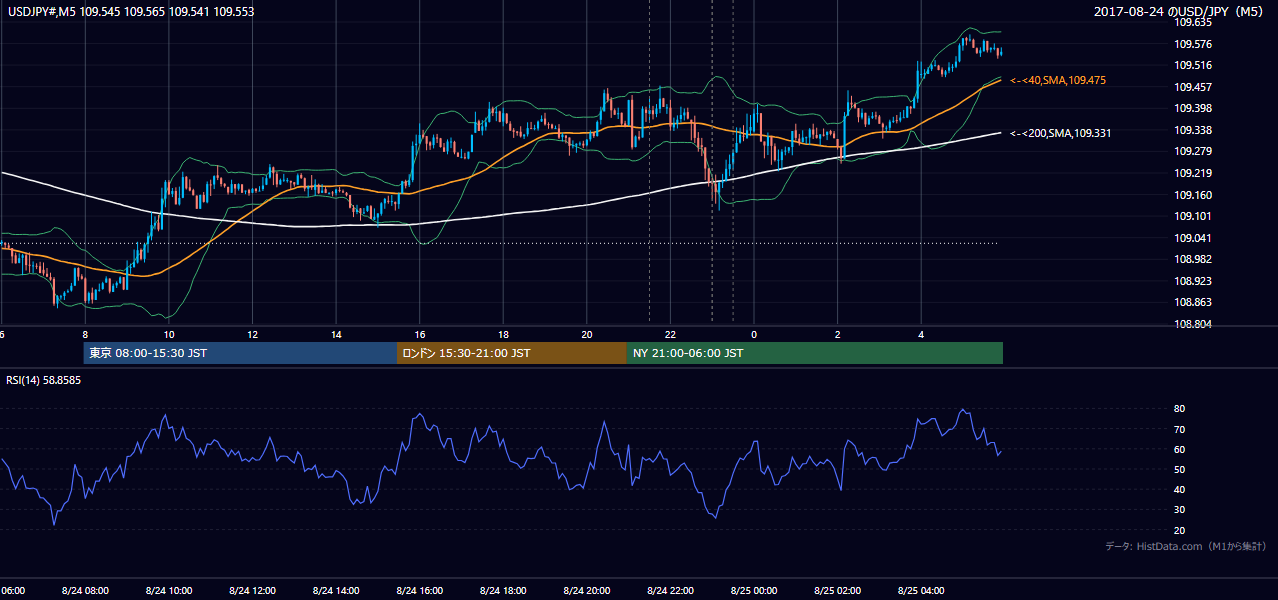
Task: Click the NY 21:00-06:00 JST session bar
Action: (815, 353)
